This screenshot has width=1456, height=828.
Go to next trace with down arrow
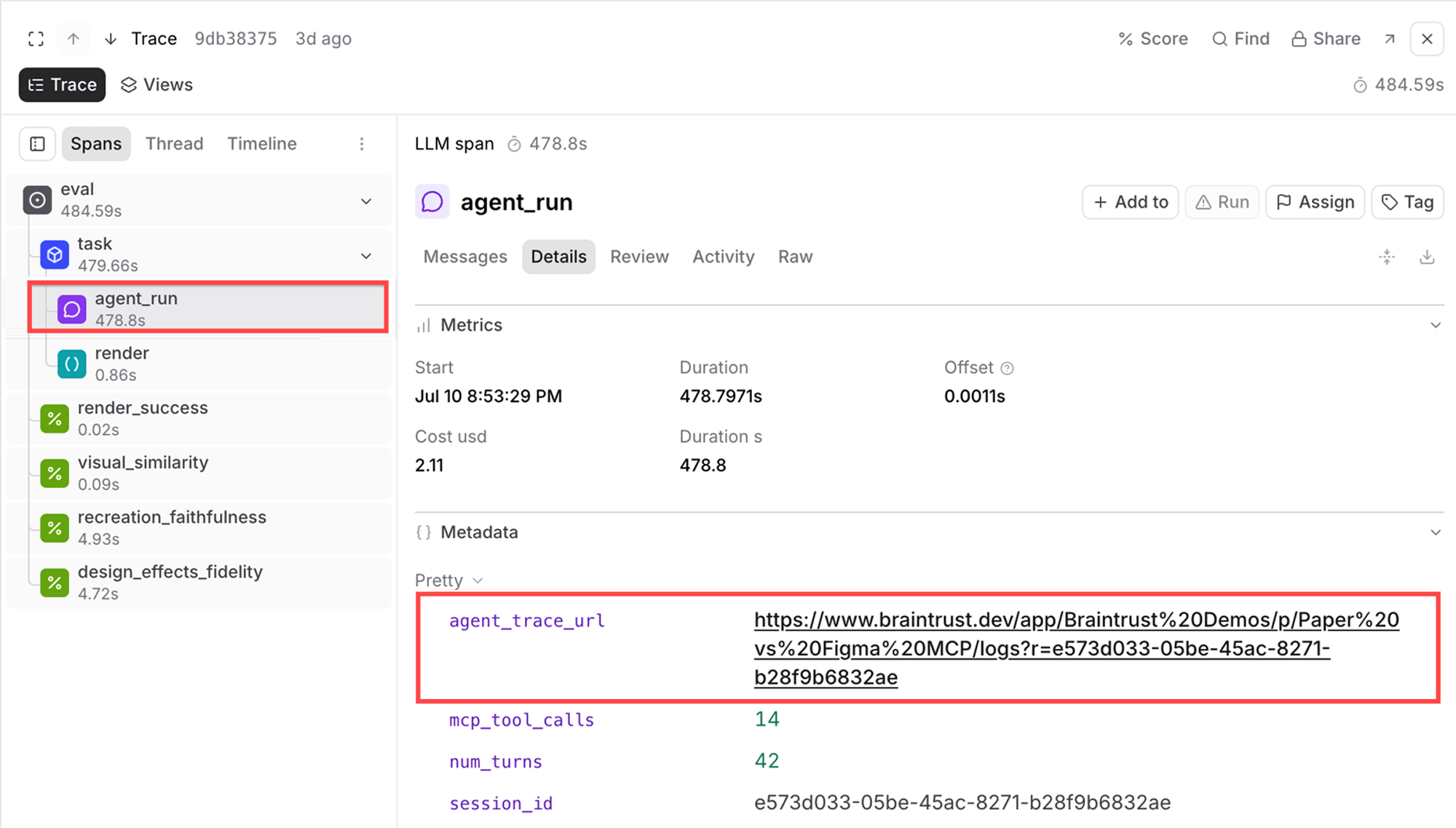coord(111,39)
